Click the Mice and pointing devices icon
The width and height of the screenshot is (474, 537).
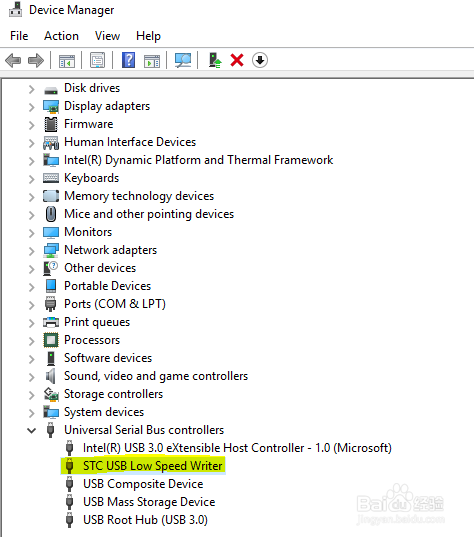coord(51,214)
